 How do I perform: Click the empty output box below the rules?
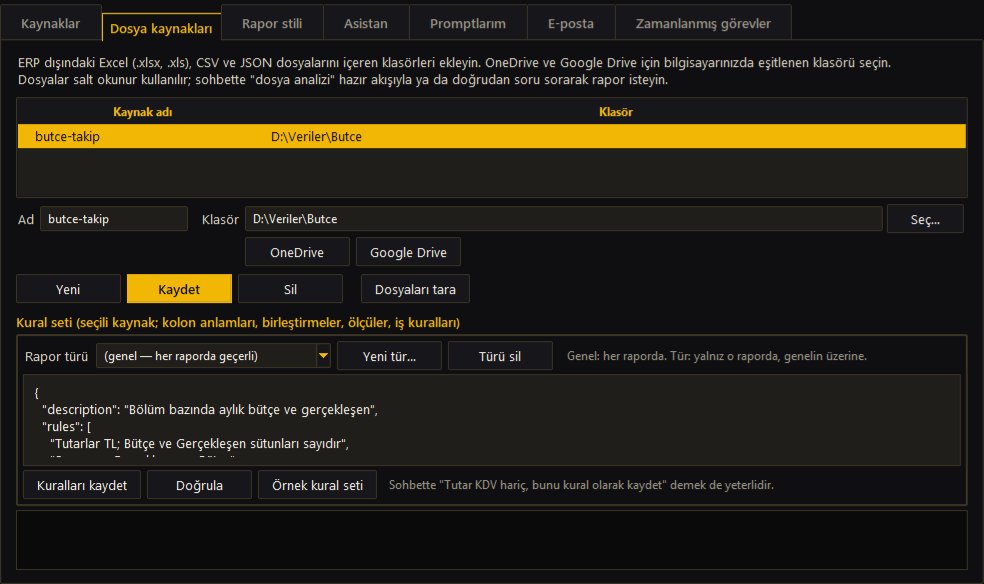coord(491,540)
